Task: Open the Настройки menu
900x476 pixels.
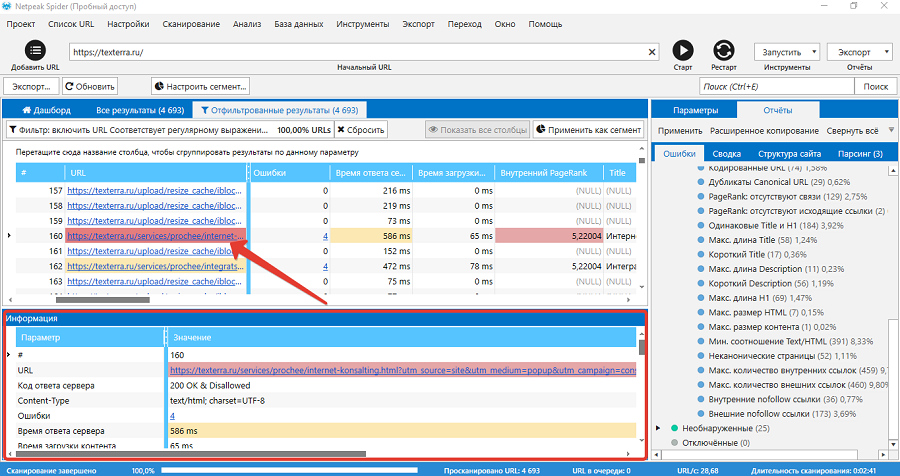Action: (x=128, y=24)
